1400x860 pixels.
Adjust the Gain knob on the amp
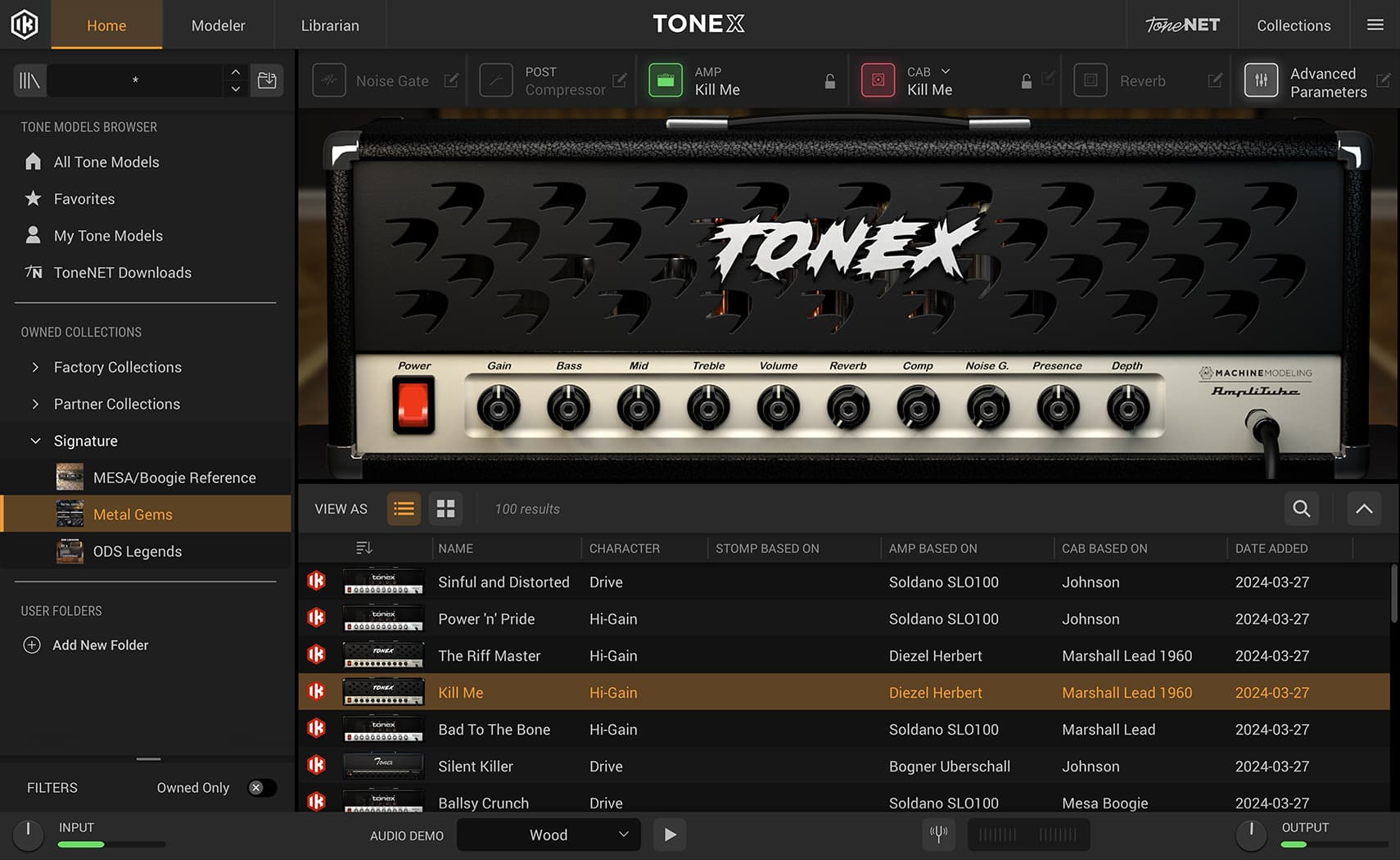499,405
